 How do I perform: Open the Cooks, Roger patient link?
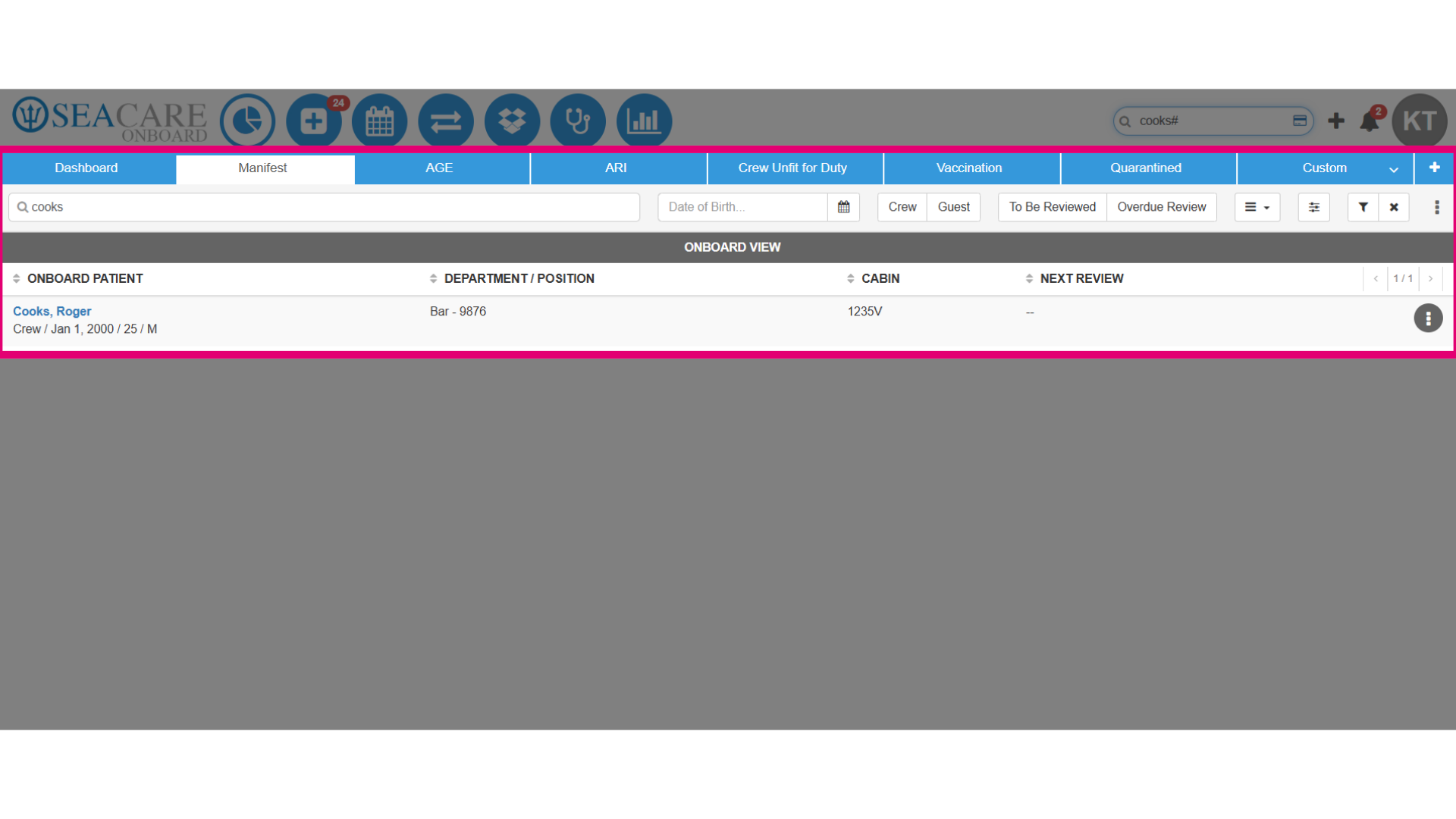click(x=52, y=312)
